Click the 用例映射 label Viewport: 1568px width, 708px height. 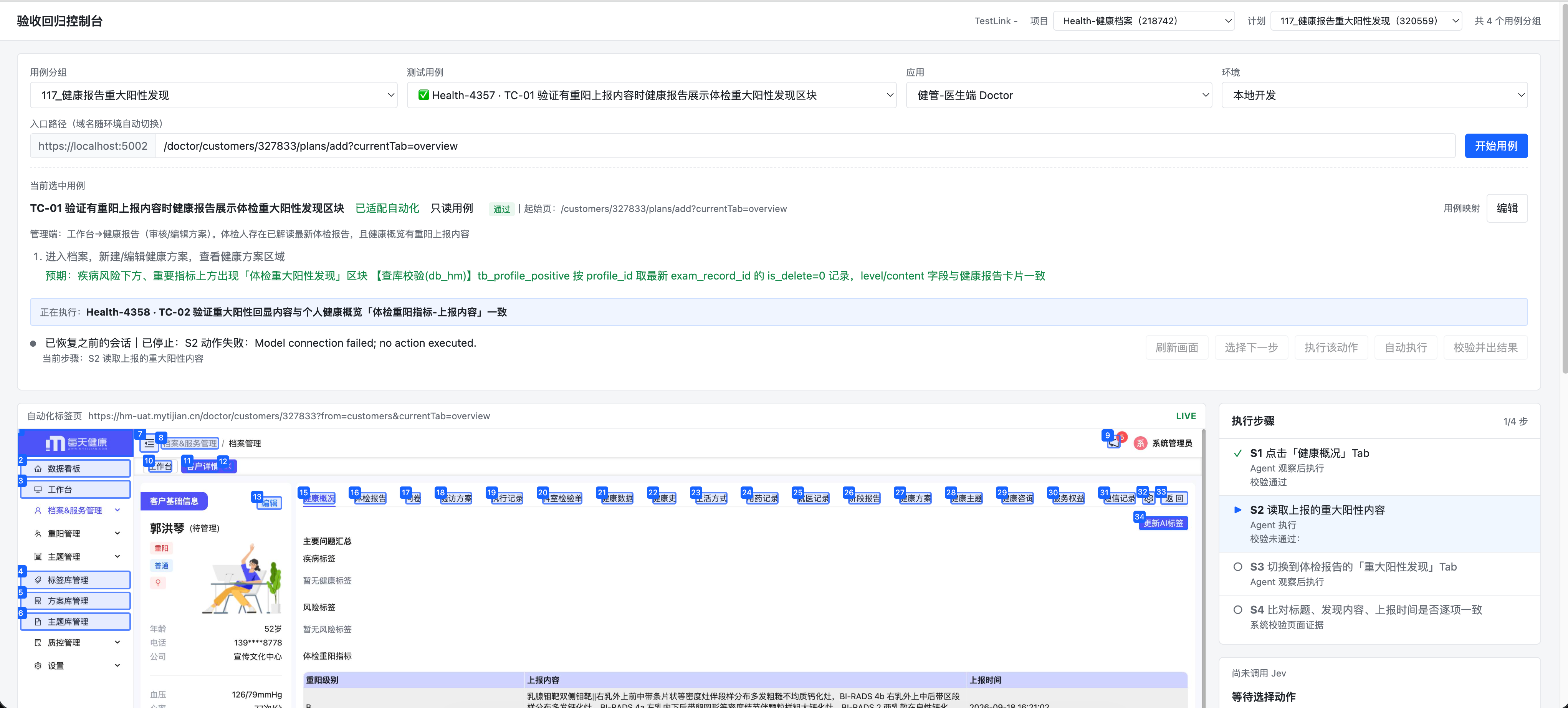pyautogui.click(x=1462, y=209)
